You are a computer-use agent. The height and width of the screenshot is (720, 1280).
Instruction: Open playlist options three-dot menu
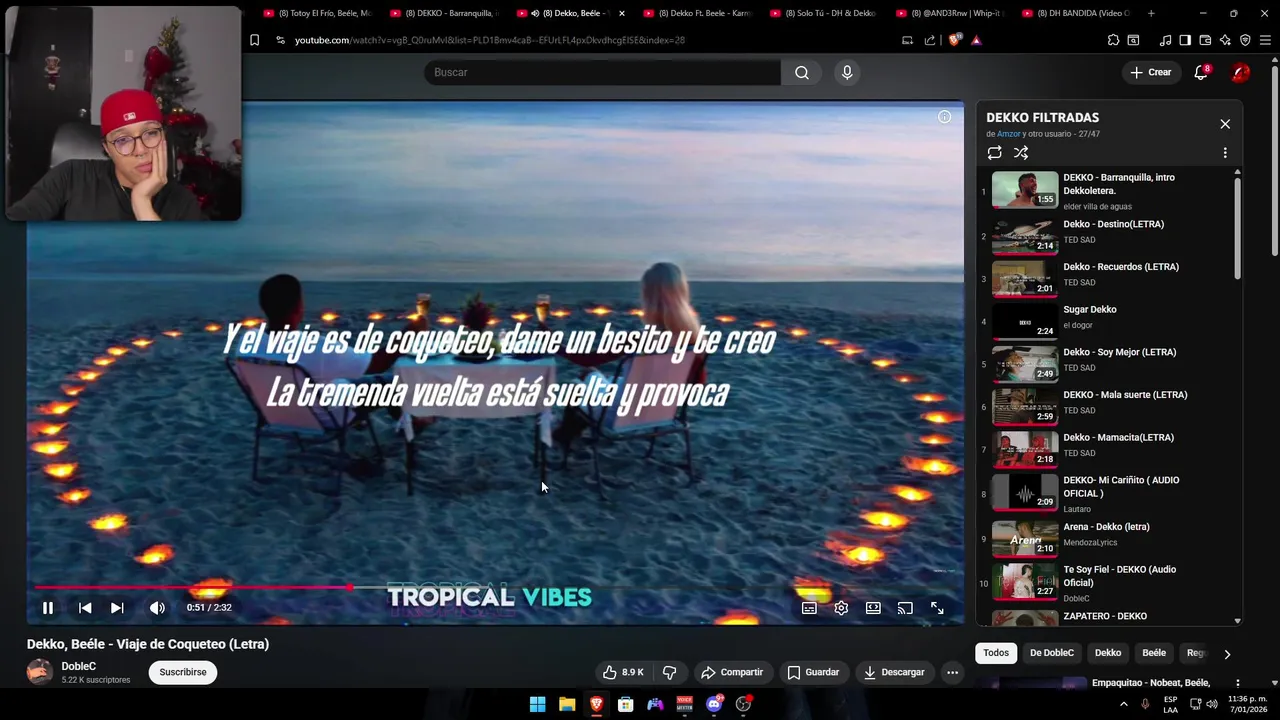click(1225, 153)
